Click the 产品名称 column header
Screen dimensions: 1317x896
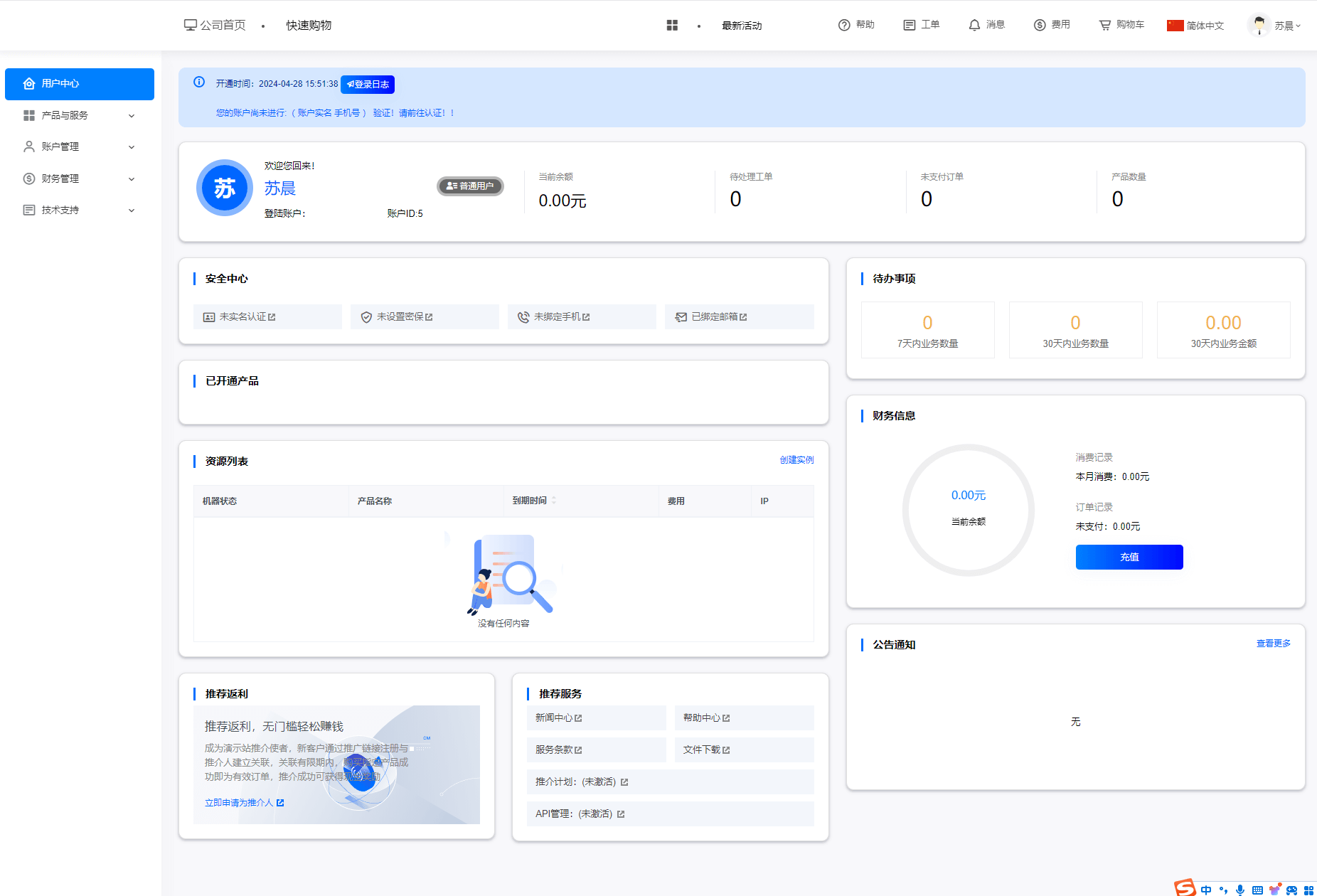[426, 501]
